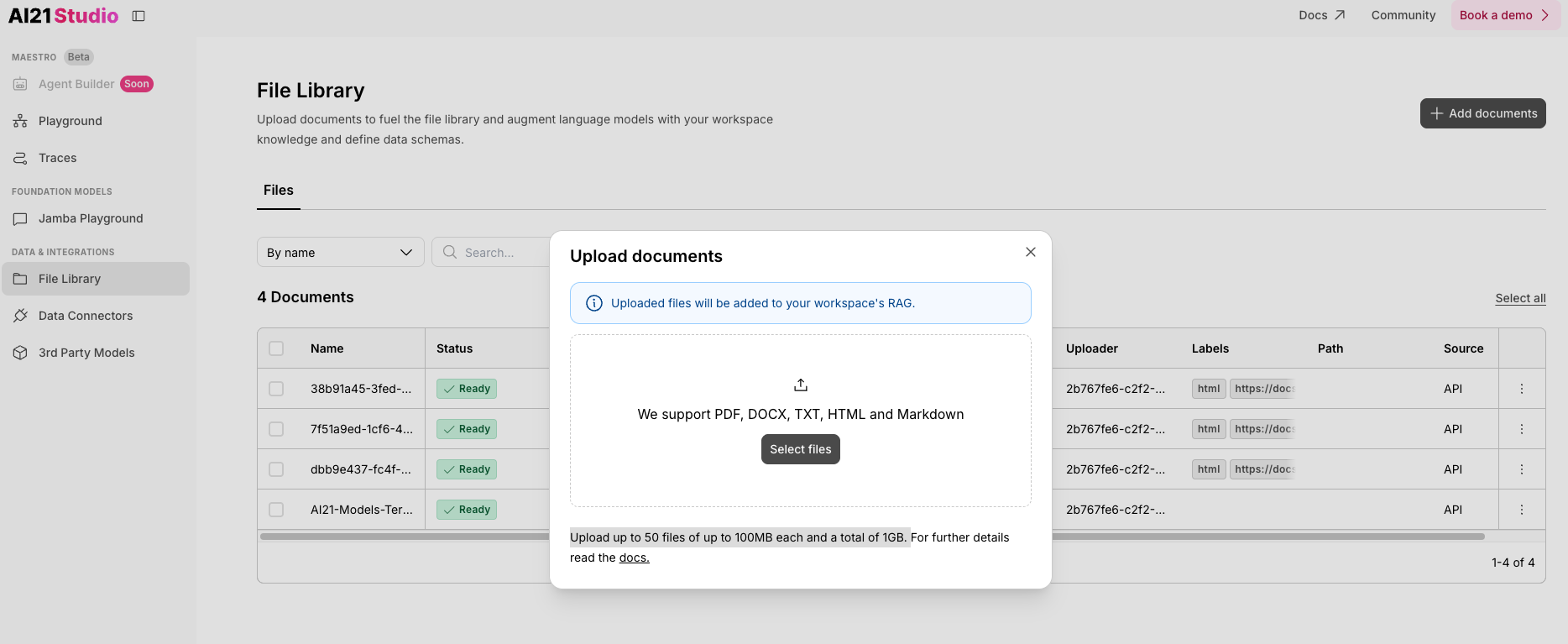Image resolution: width=1568 pixels, height=644 pixels.
Task: Click the file name AI21-Models-Ter
Action: click(362, 510)
